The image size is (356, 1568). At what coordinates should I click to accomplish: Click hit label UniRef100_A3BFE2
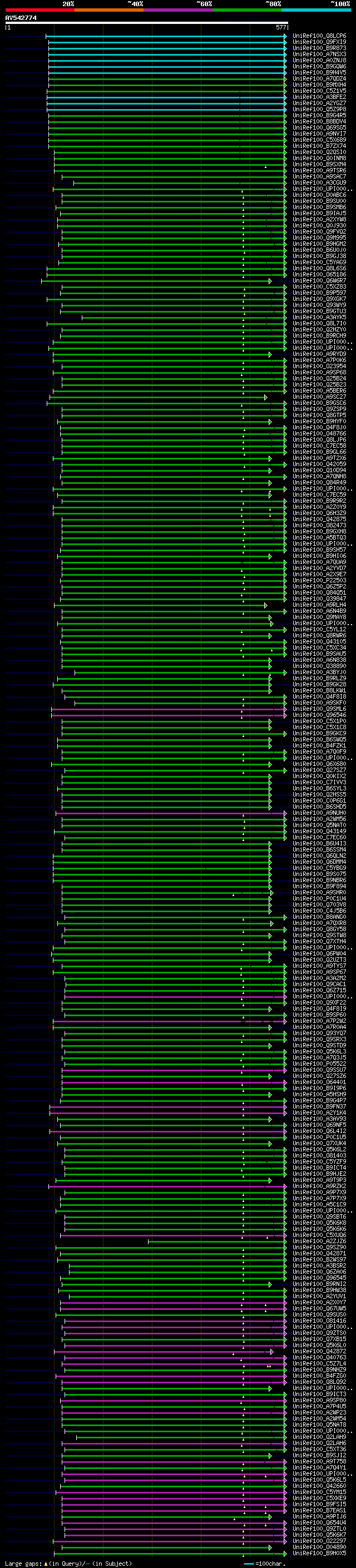[x=319, y=97]
